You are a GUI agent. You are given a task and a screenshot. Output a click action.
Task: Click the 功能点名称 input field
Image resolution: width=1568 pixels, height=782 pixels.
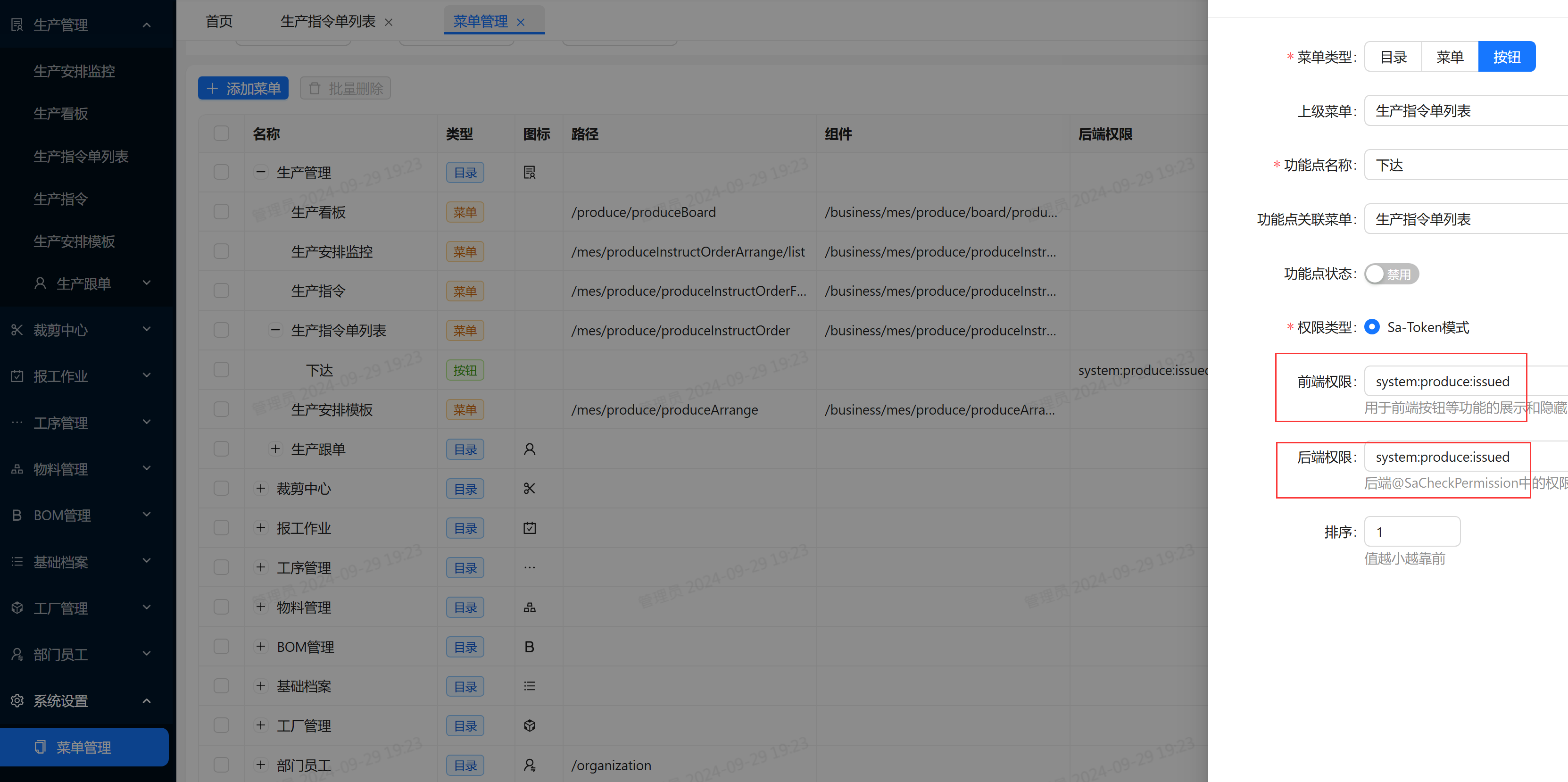pyautogui.click(x=1466, y=165)
